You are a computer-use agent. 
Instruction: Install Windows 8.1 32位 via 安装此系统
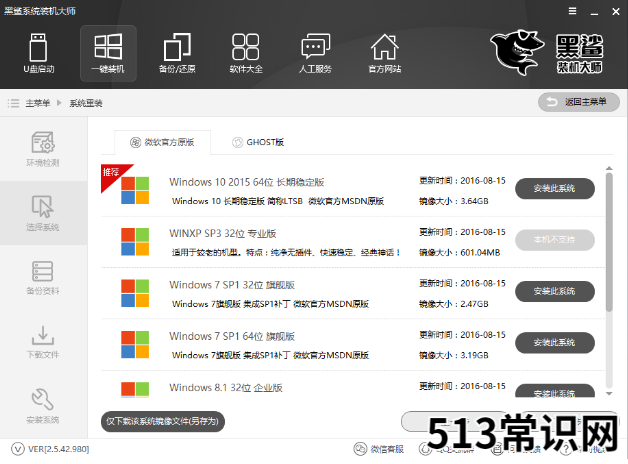click(555, 391)
